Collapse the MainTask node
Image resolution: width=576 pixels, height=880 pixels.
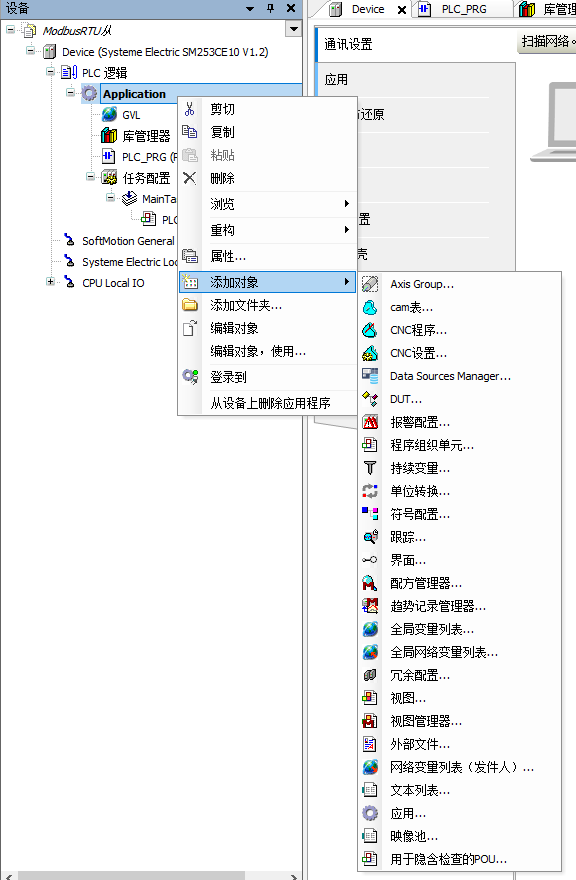click(x=111, y=197)
